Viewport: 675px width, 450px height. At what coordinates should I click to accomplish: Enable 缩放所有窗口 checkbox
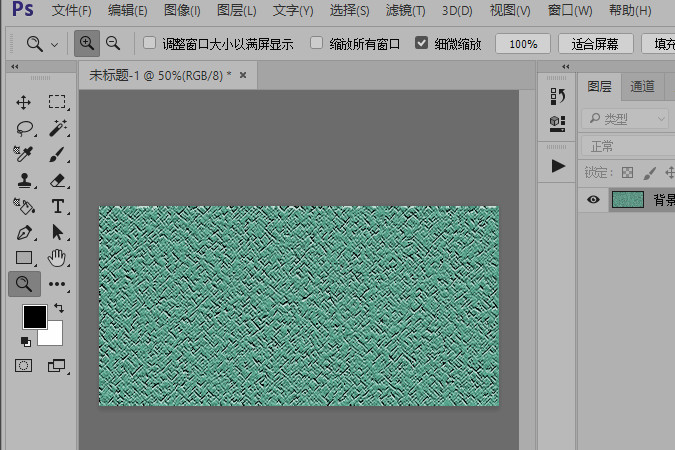click(316, 43)
